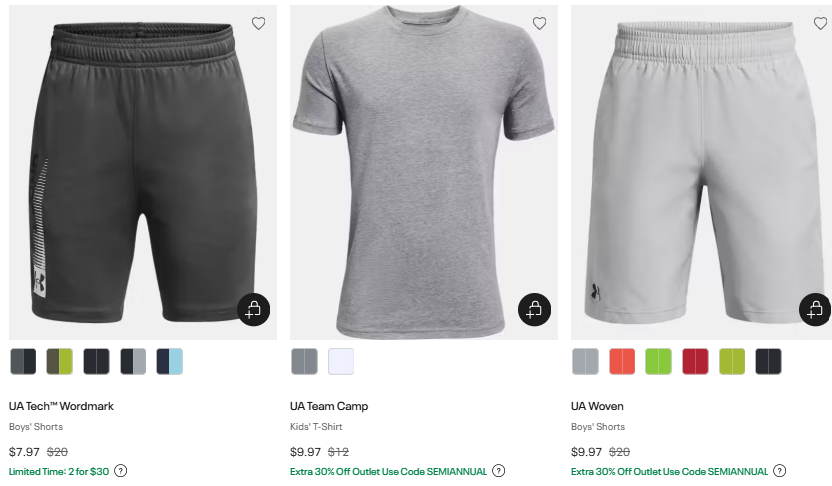Select white swatch for UA Team Camp
This screenshot has width=832, height=486.
tap(341, 361)
